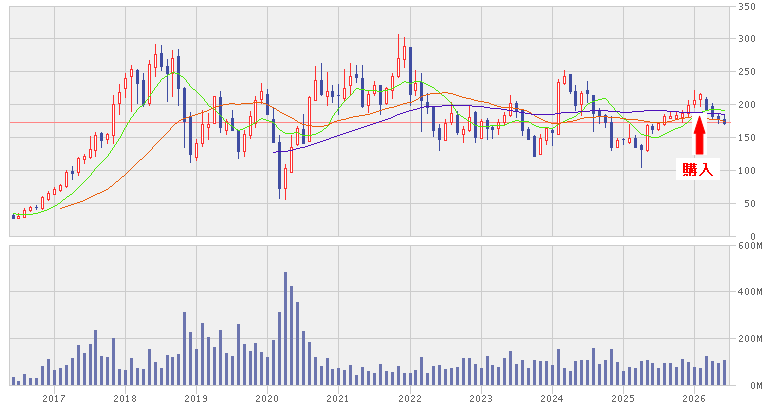Click the 2017 year label on axis
Image resolution: width=767 pixels, height=404 pixels.
point(54,398)
